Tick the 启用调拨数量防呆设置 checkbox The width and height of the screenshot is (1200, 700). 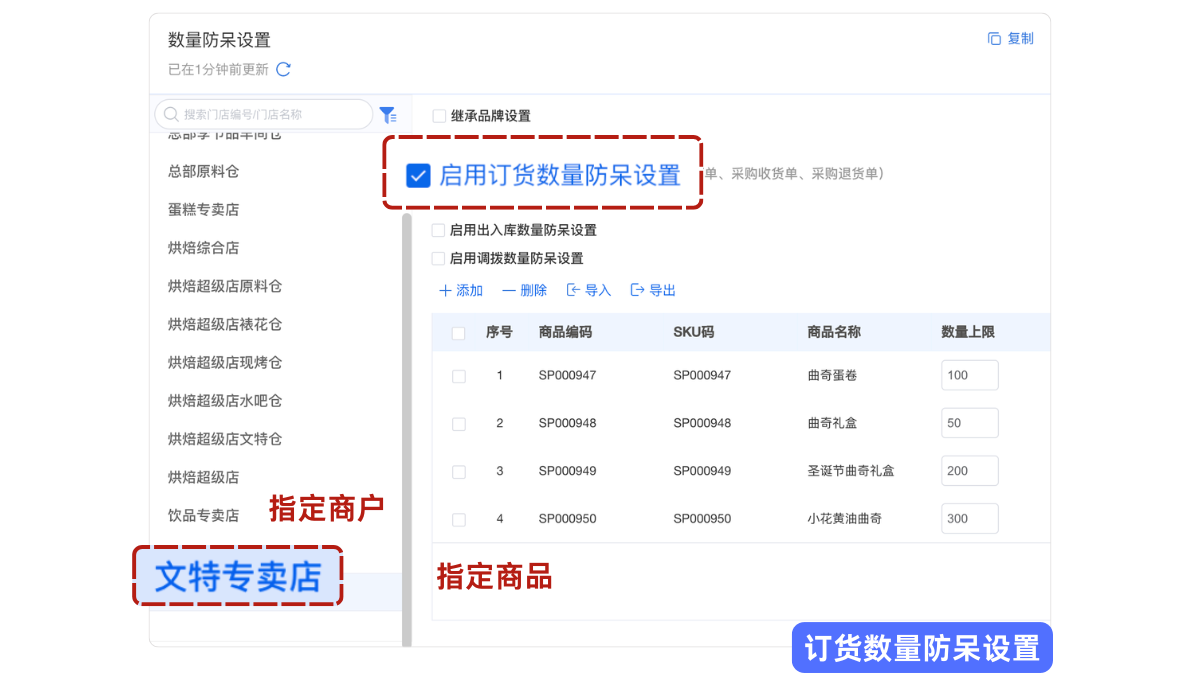coord(438,258)
